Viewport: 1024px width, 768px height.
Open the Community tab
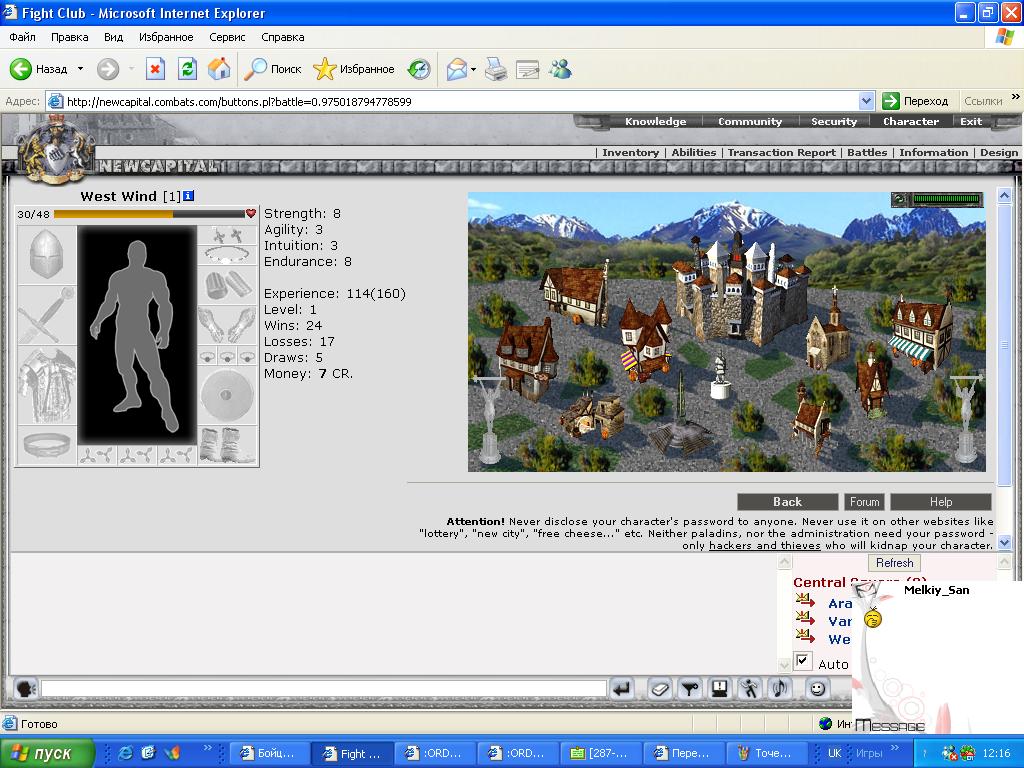750,121
